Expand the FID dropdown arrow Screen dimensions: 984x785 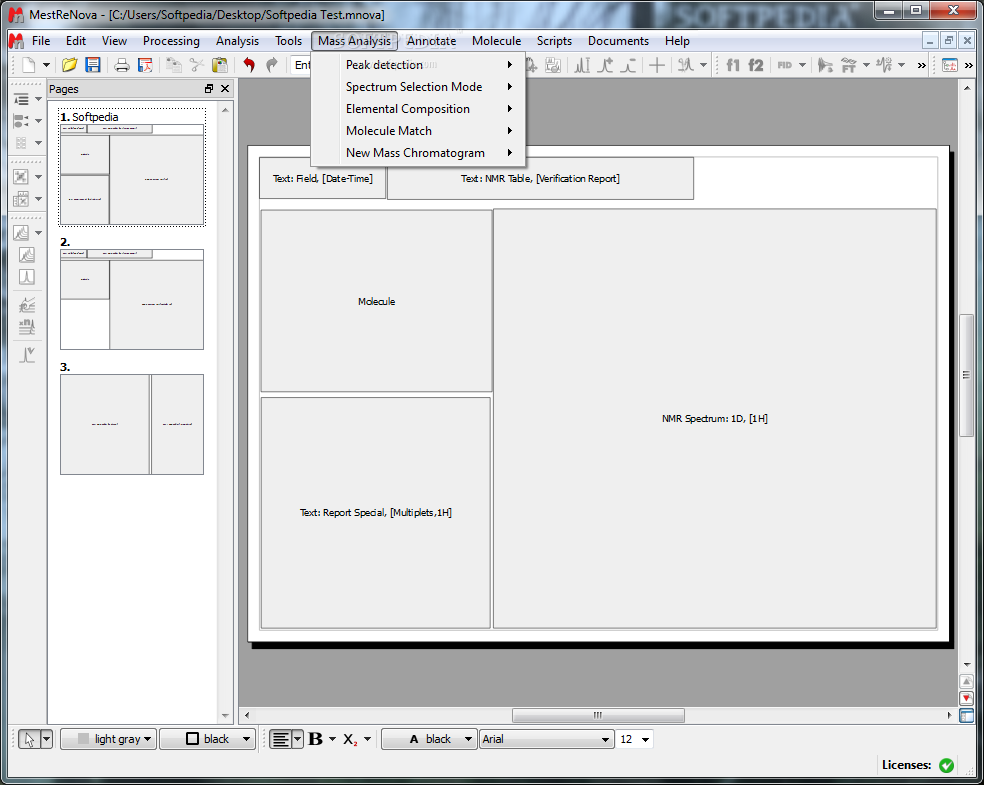click(802, 65)
